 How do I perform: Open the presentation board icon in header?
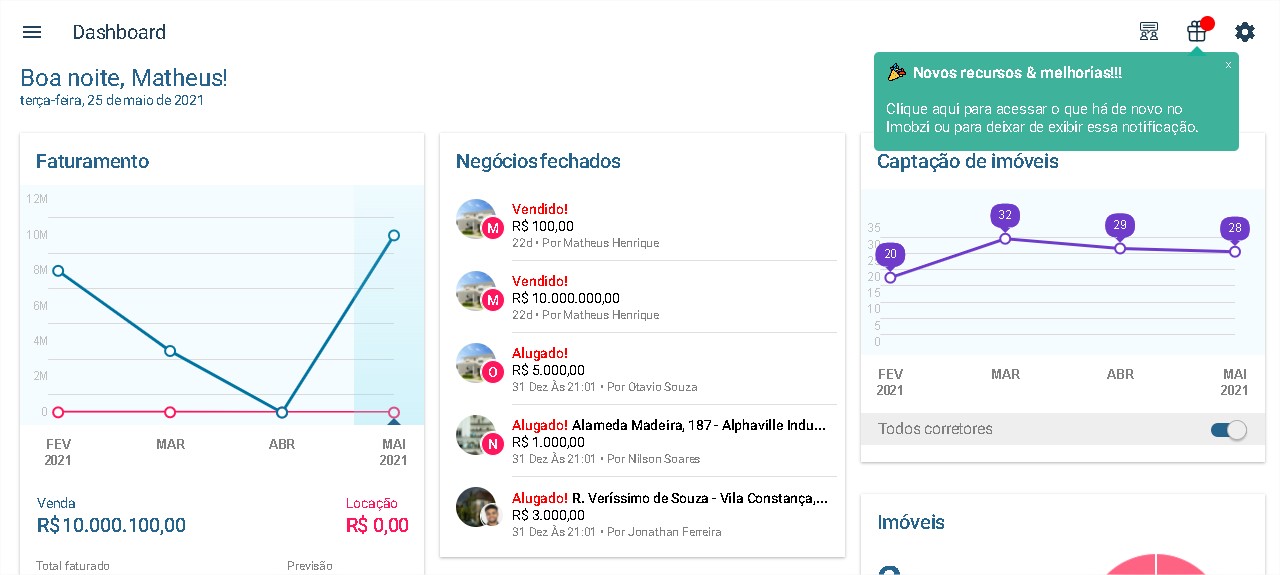point(1149,32)
